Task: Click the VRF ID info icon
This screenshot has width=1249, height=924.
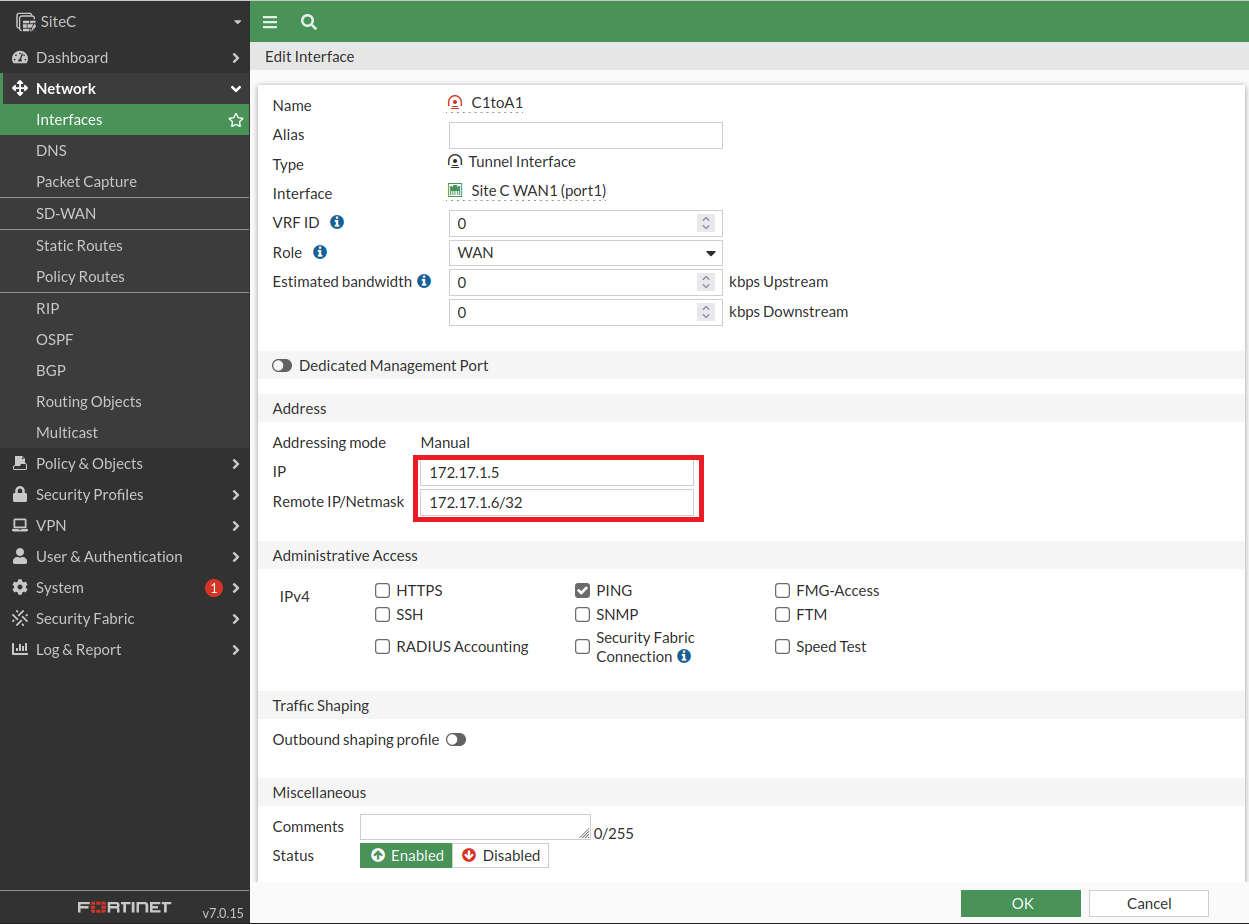Action: click(x=337, y=223)
